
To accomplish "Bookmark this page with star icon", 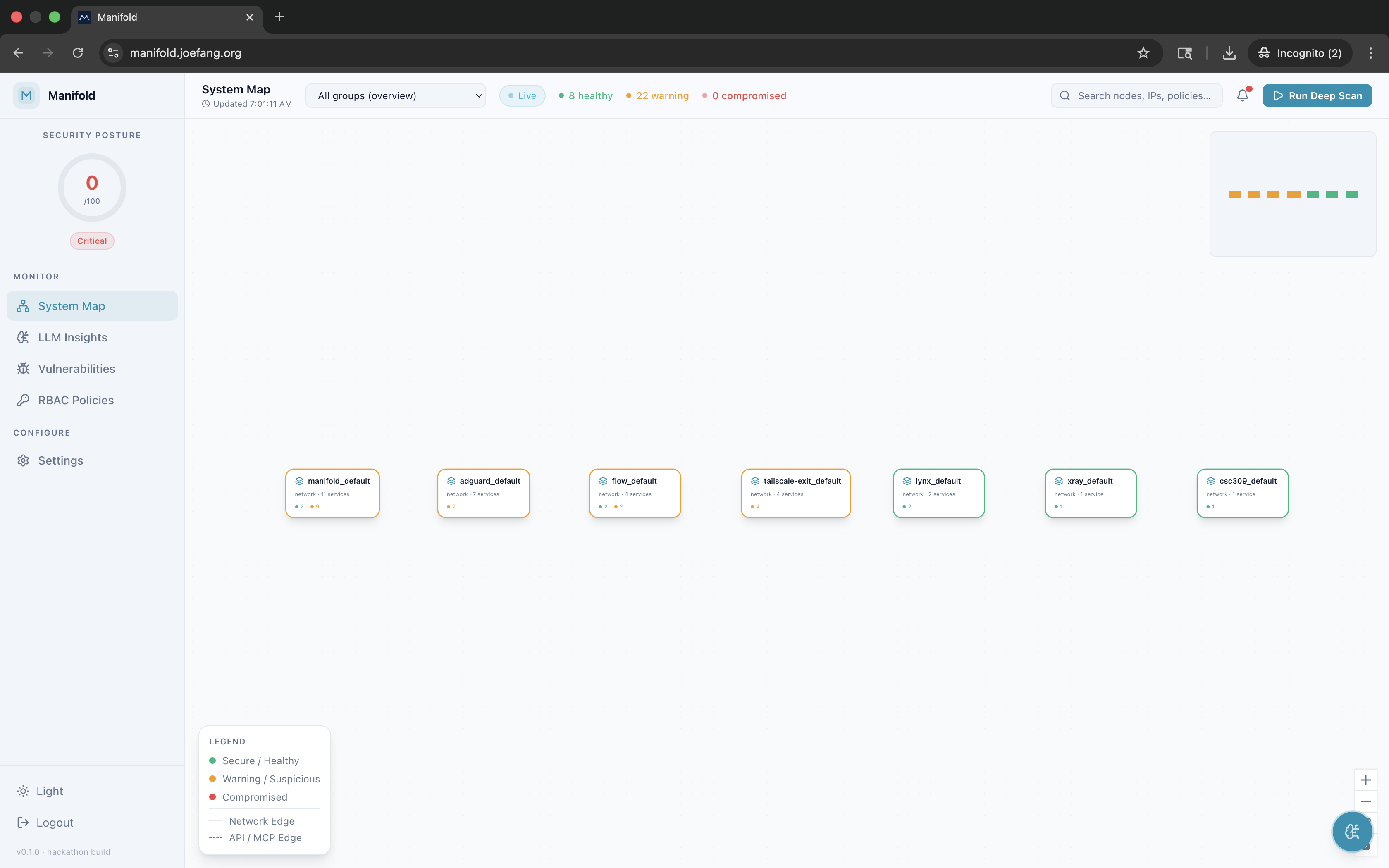I will (1143, 53).
